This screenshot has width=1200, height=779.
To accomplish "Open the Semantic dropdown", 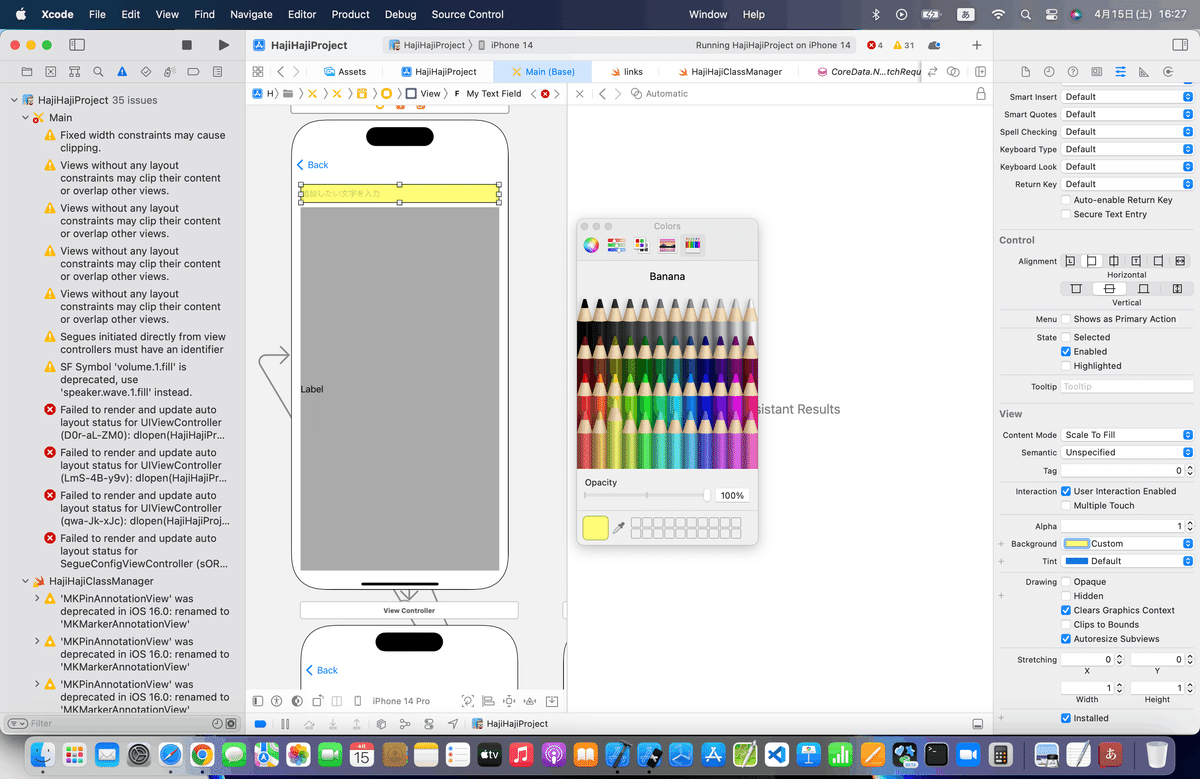I will (x=1128, y=452).
